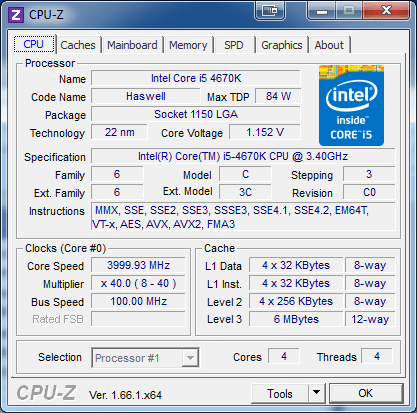Image resolution: width=417 pixels, height=413 pixels.
Task: Select the Multiplier value x 40.0
Action: (x=138, y=284)
